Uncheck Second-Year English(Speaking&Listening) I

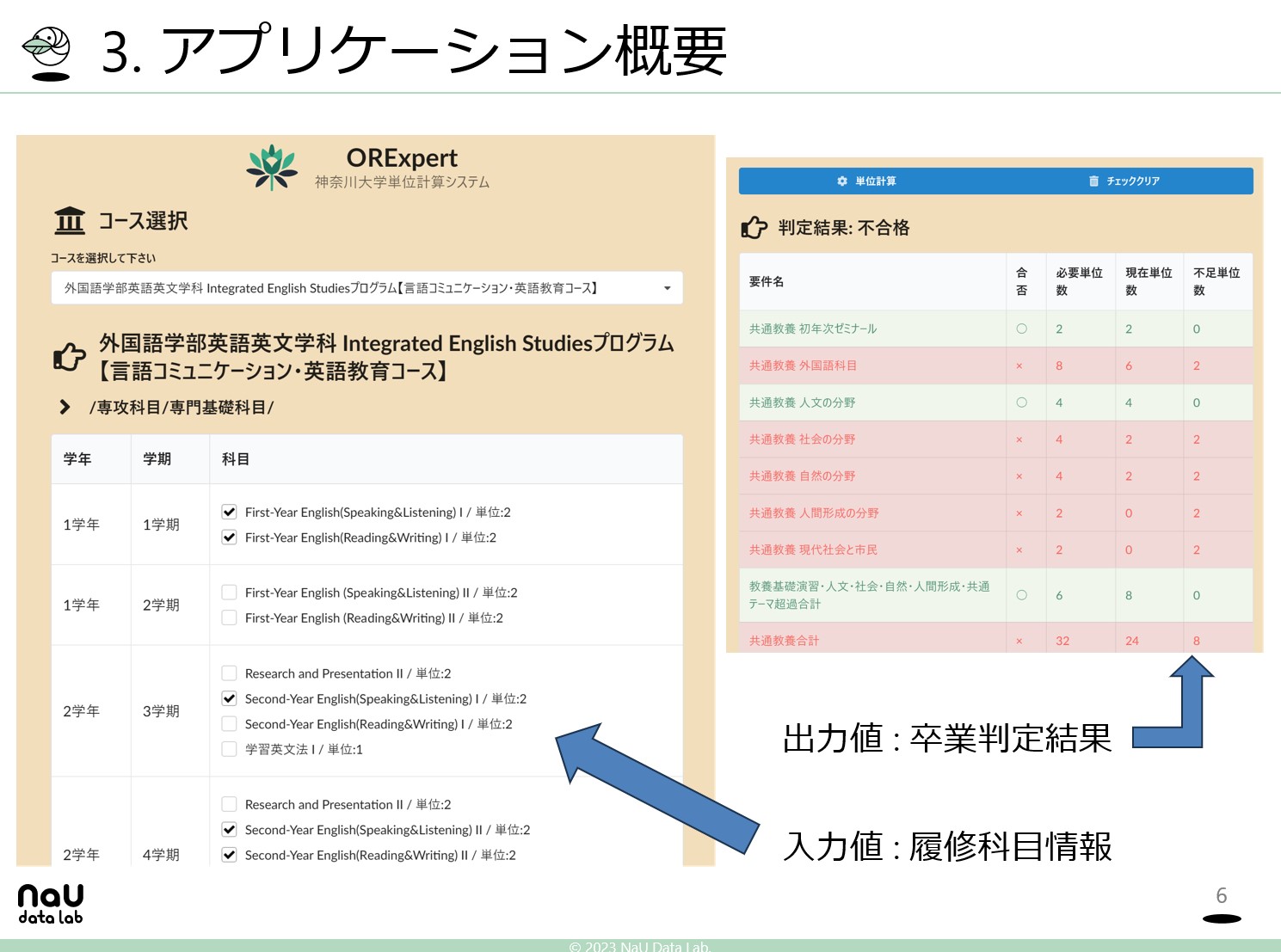point(229,698)
